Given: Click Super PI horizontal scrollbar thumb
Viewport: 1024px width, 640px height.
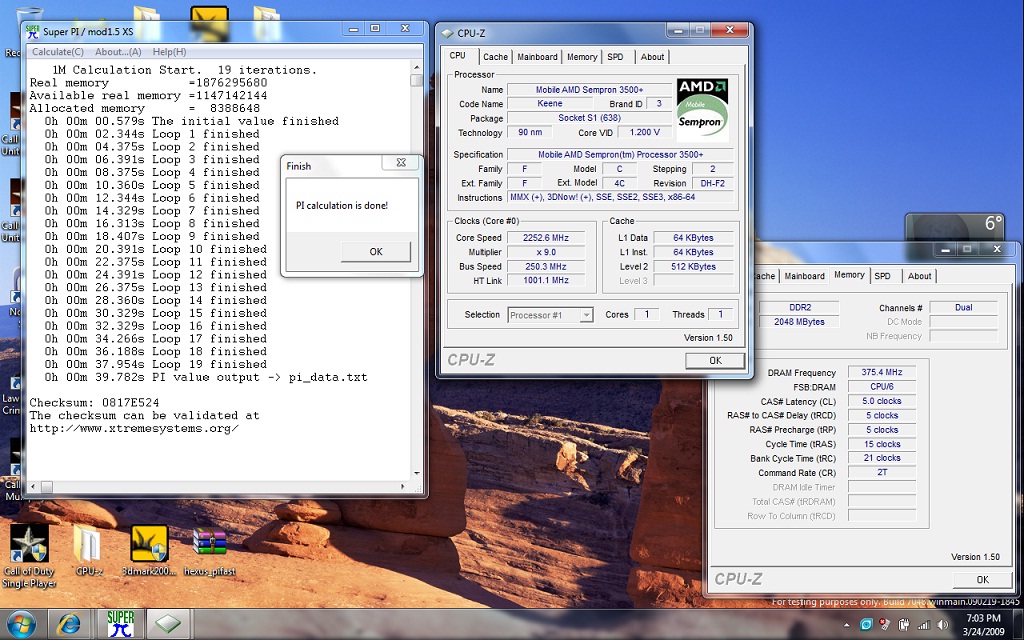Looking at the screenshot, I should point(47,487).
